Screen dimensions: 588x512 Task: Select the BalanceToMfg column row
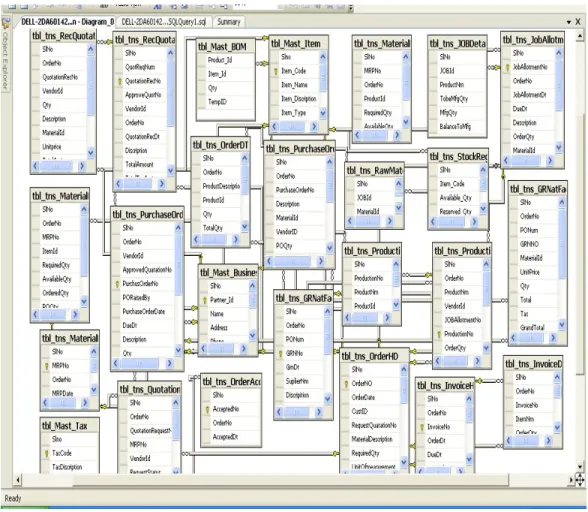coord(458,127)
